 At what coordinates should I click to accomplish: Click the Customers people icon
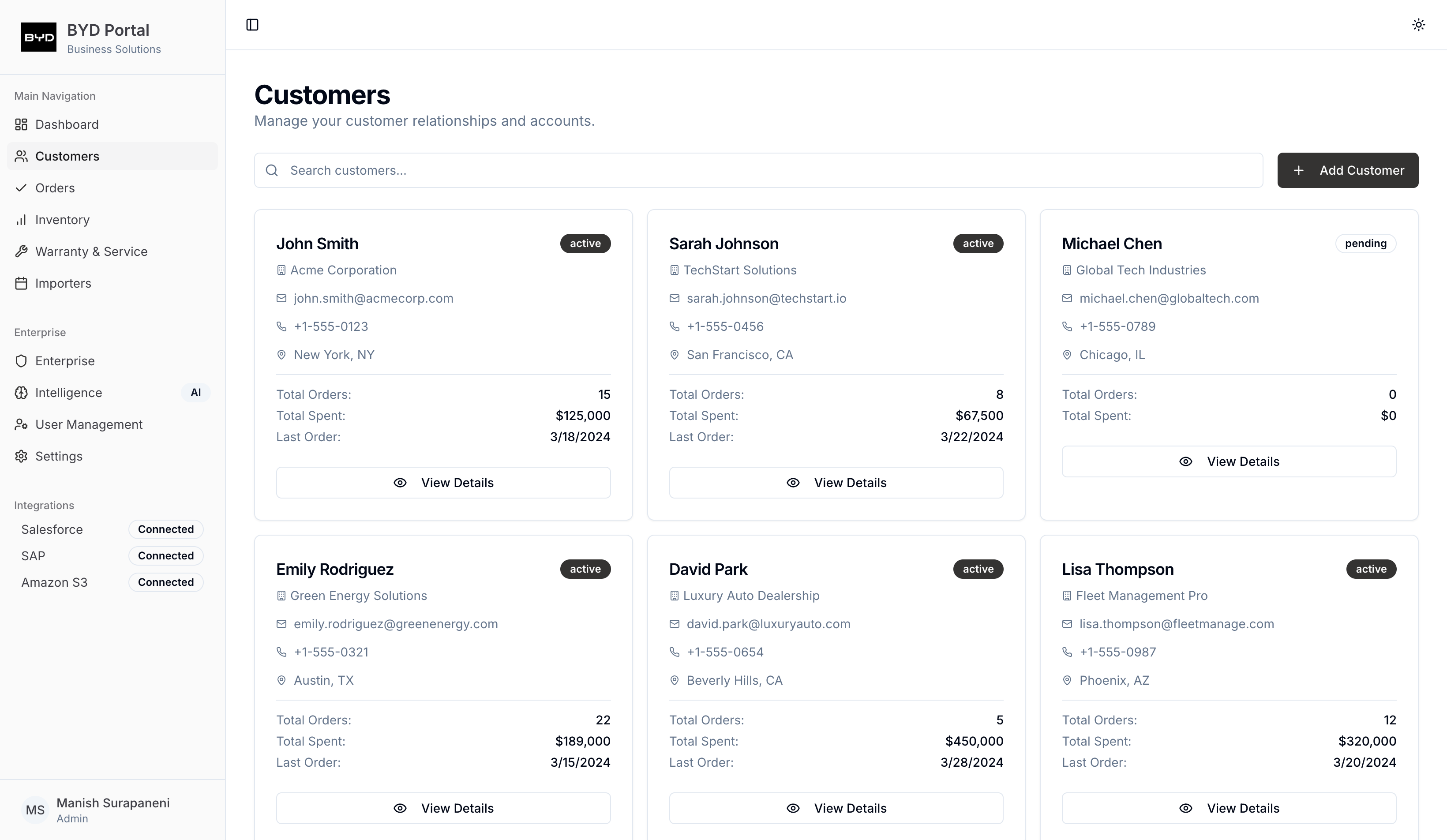21,156
